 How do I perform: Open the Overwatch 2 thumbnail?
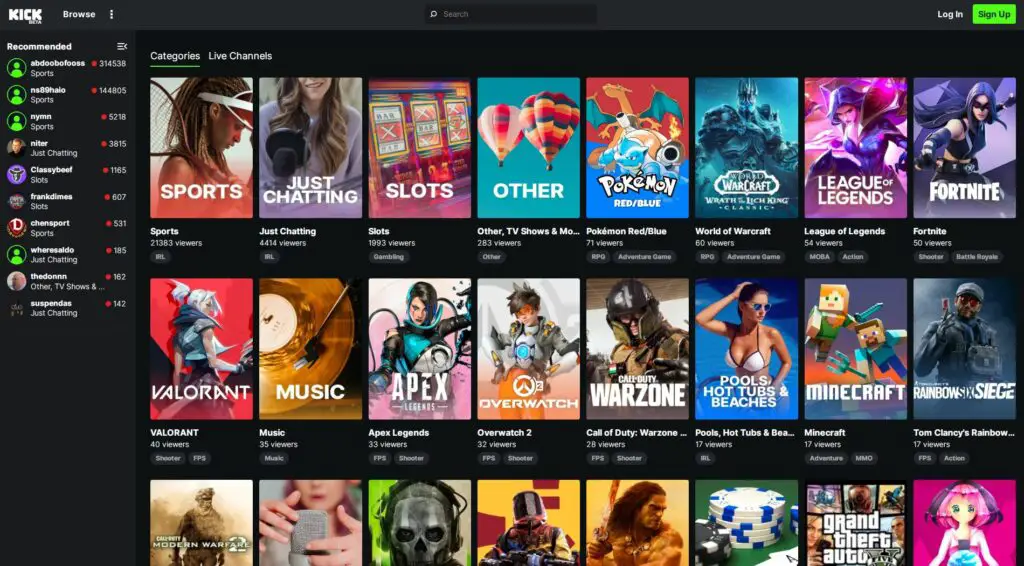point(528,349)
